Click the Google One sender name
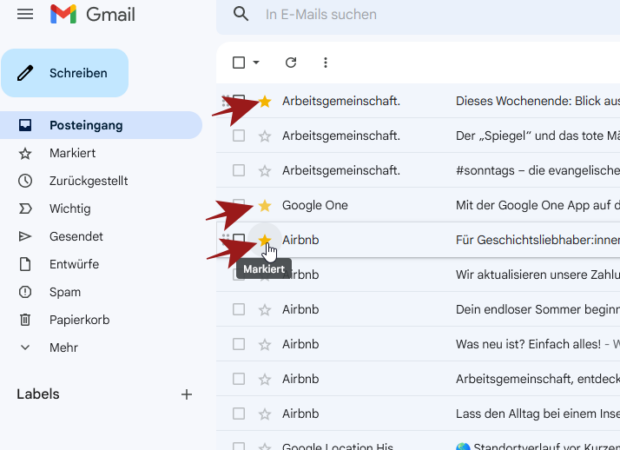The width and height of the screenshot is (620, 450). pos(315,205)
